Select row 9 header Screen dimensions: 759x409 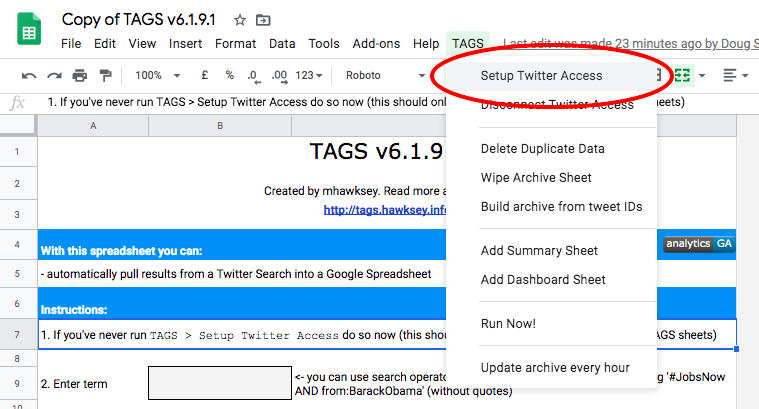pyautogui.click(x=17, y=383)
